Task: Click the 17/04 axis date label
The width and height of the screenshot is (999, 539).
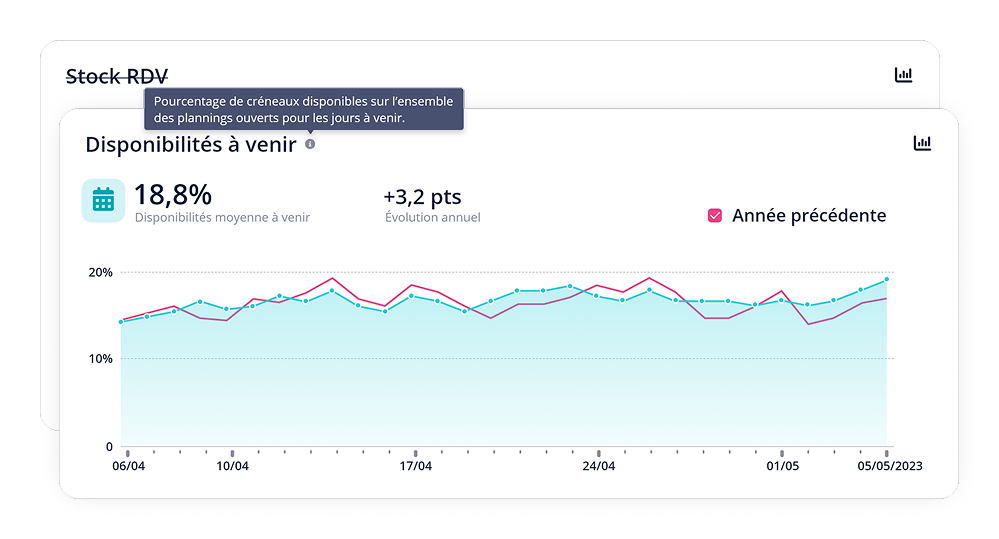Action: coord(415,466)
